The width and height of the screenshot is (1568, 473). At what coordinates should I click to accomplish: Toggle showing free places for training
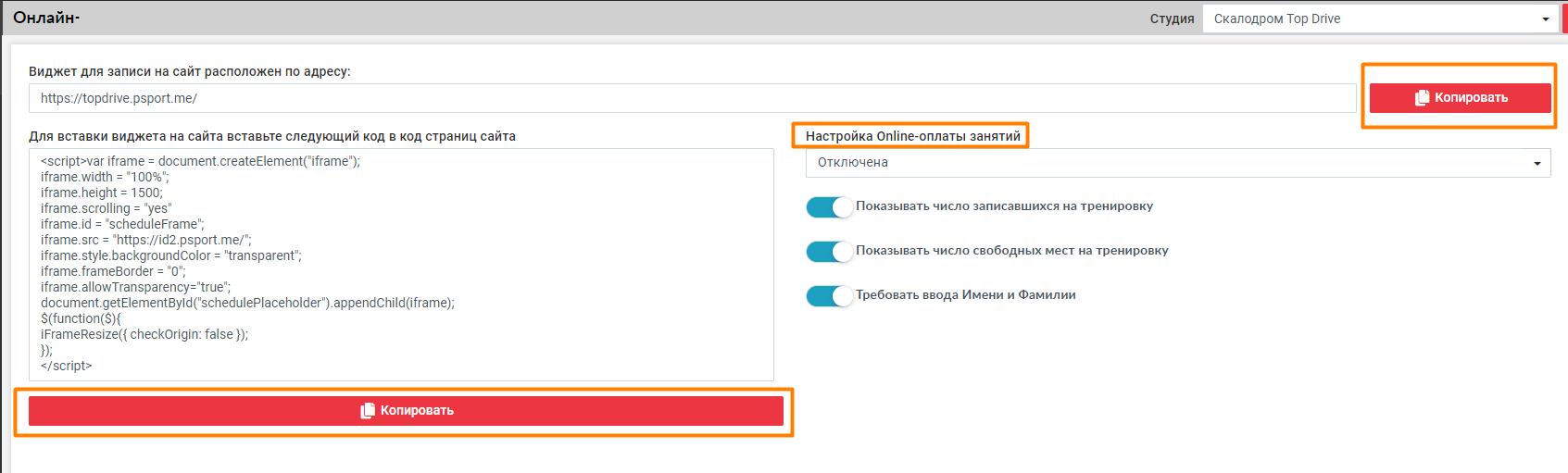point(829,251)
